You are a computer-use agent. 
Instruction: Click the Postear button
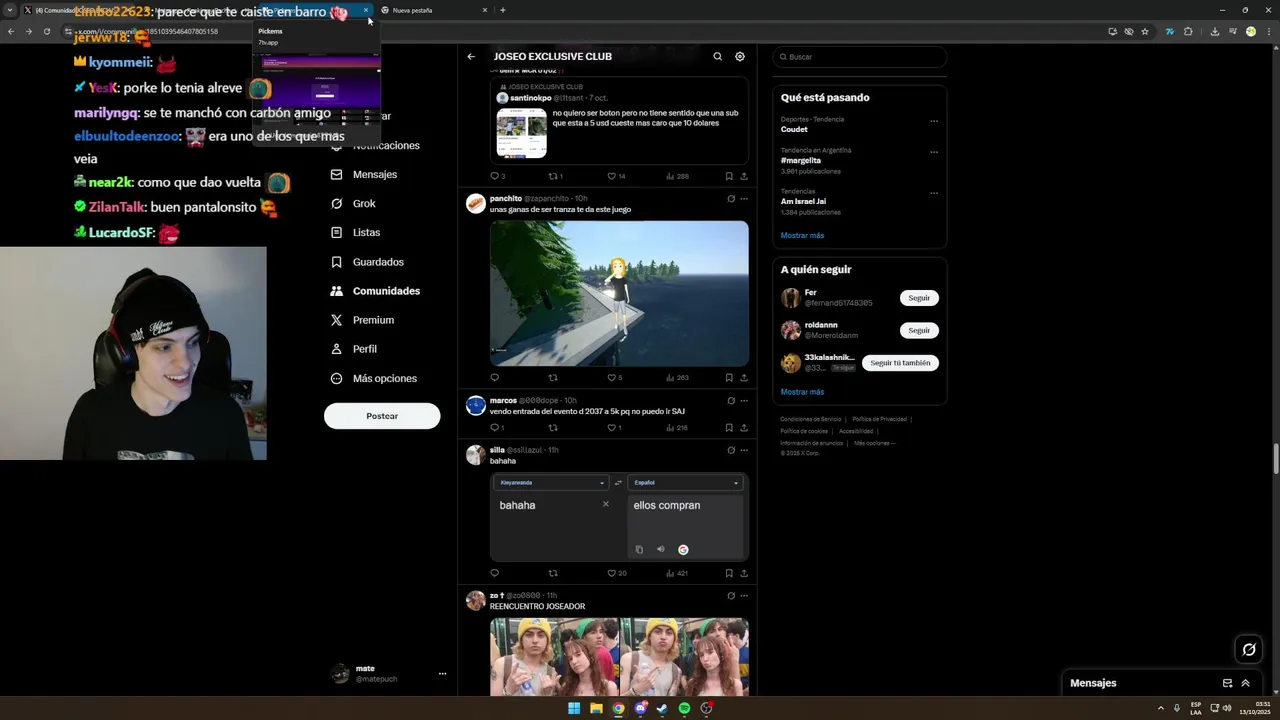382,416
